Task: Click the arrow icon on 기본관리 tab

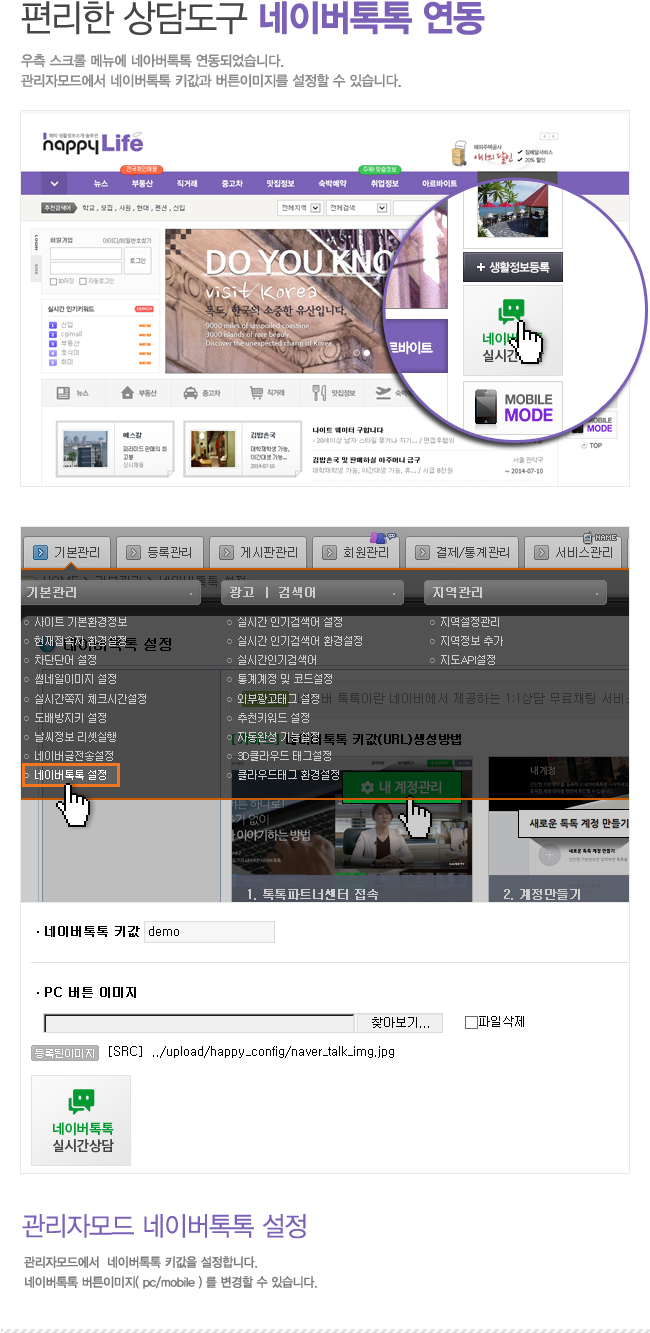Action: tap(40, 552)
